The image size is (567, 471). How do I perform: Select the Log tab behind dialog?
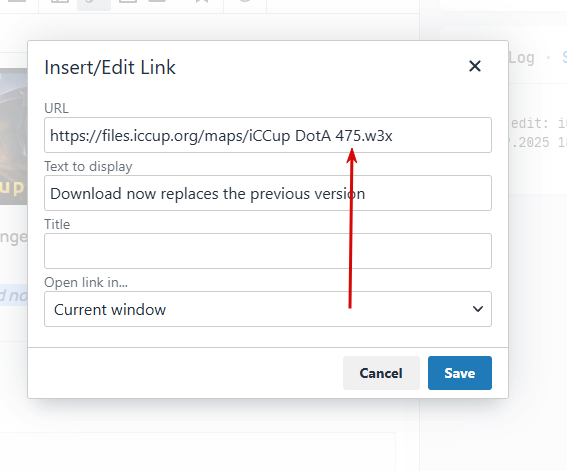pyautogui.click(x=521, y=58)
